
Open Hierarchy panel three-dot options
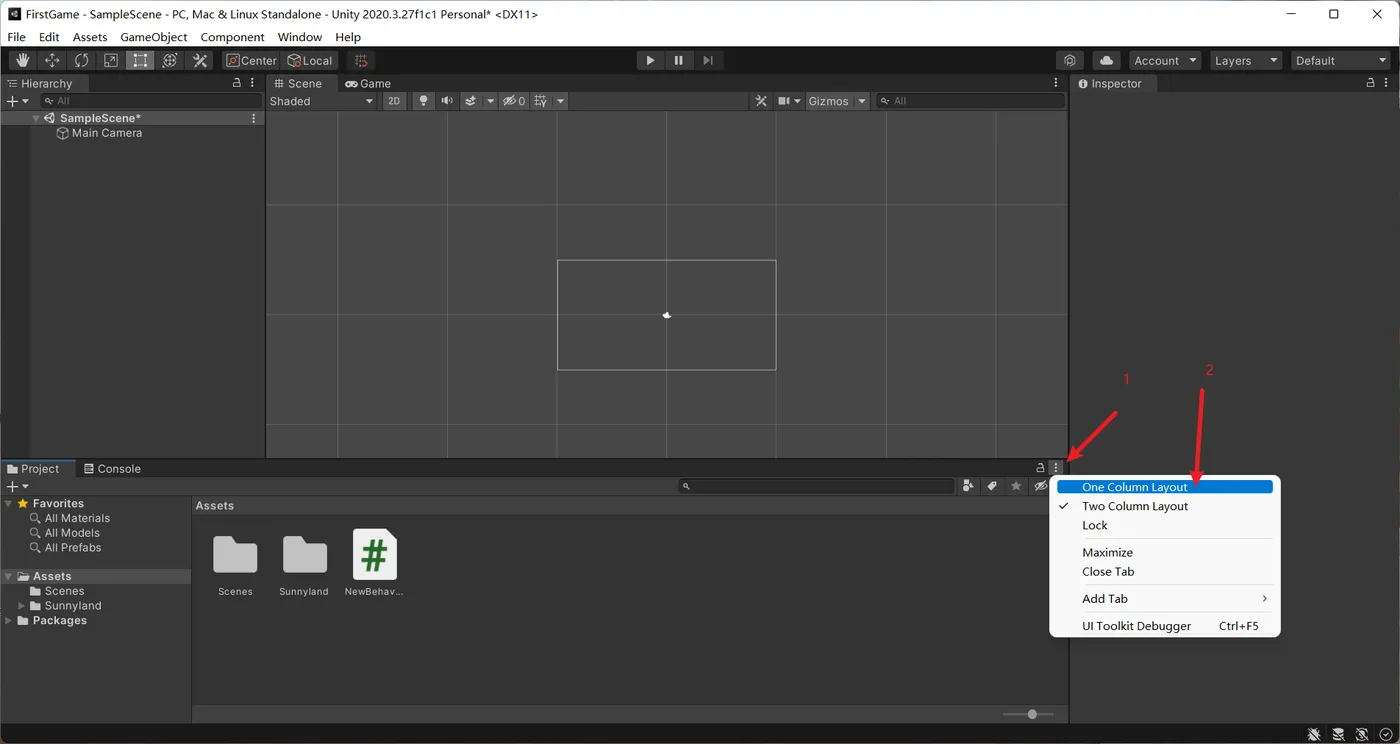(x=252, y=83)
